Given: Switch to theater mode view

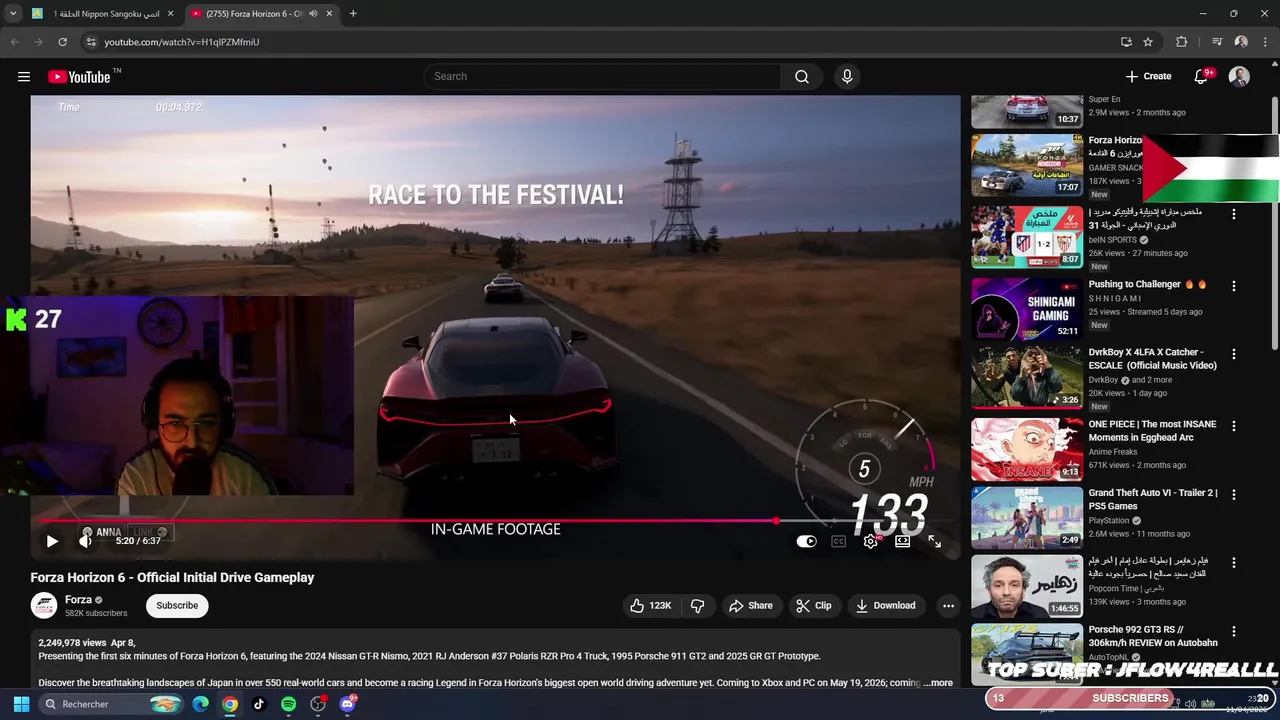Looking at the screenshot, I should click(x=902, y=541).
